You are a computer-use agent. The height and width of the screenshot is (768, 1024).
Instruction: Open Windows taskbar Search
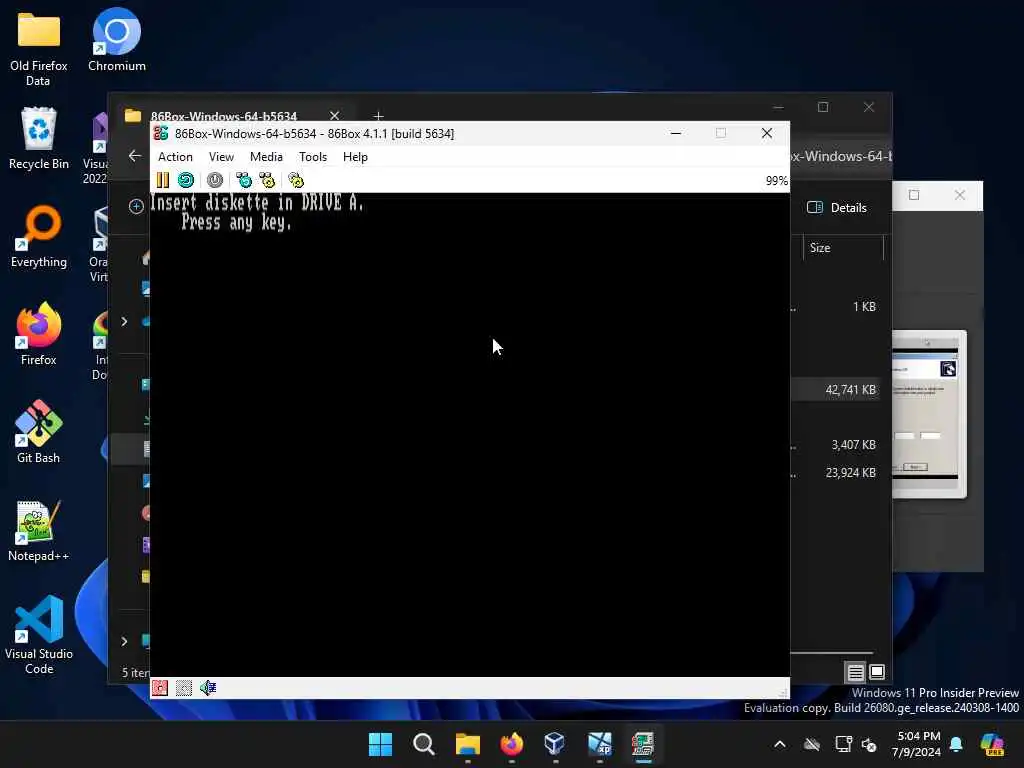pos(424,744)
